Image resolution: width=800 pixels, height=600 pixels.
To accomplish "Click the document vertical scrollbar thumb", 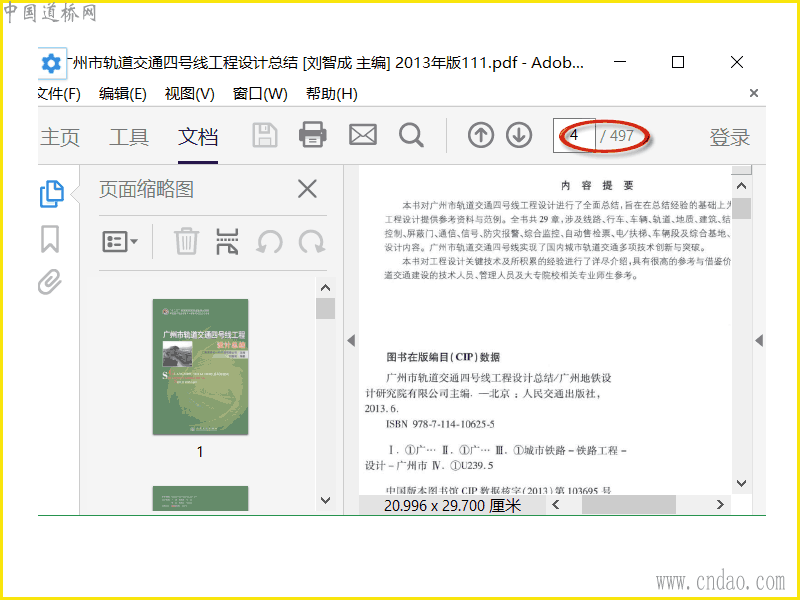I will (741, 208).
